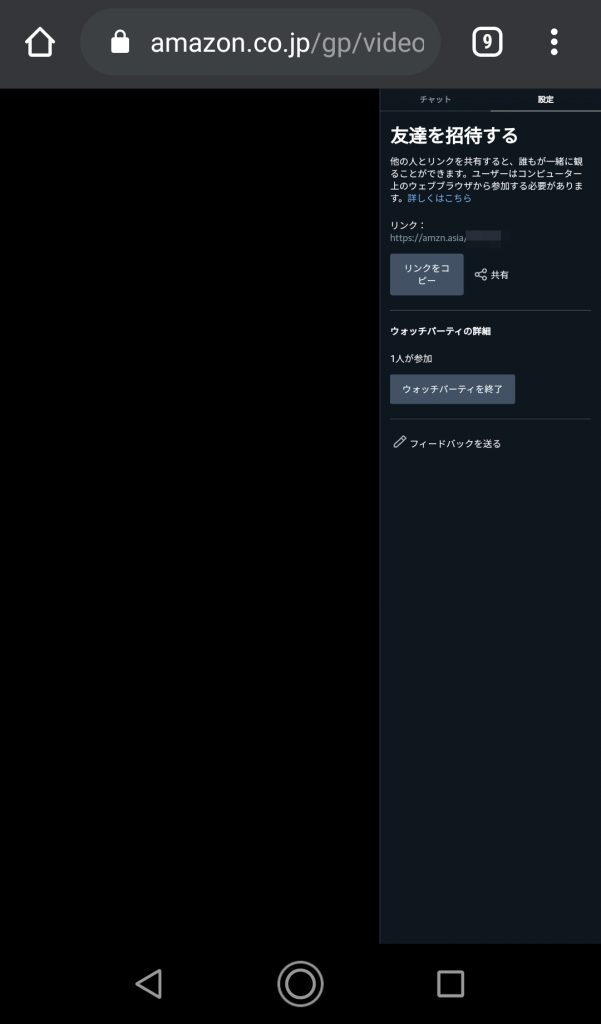The width and height of the screenshot is (601, 1024).
Task: Click the share icon next to 共有
Action: point(481,275)
